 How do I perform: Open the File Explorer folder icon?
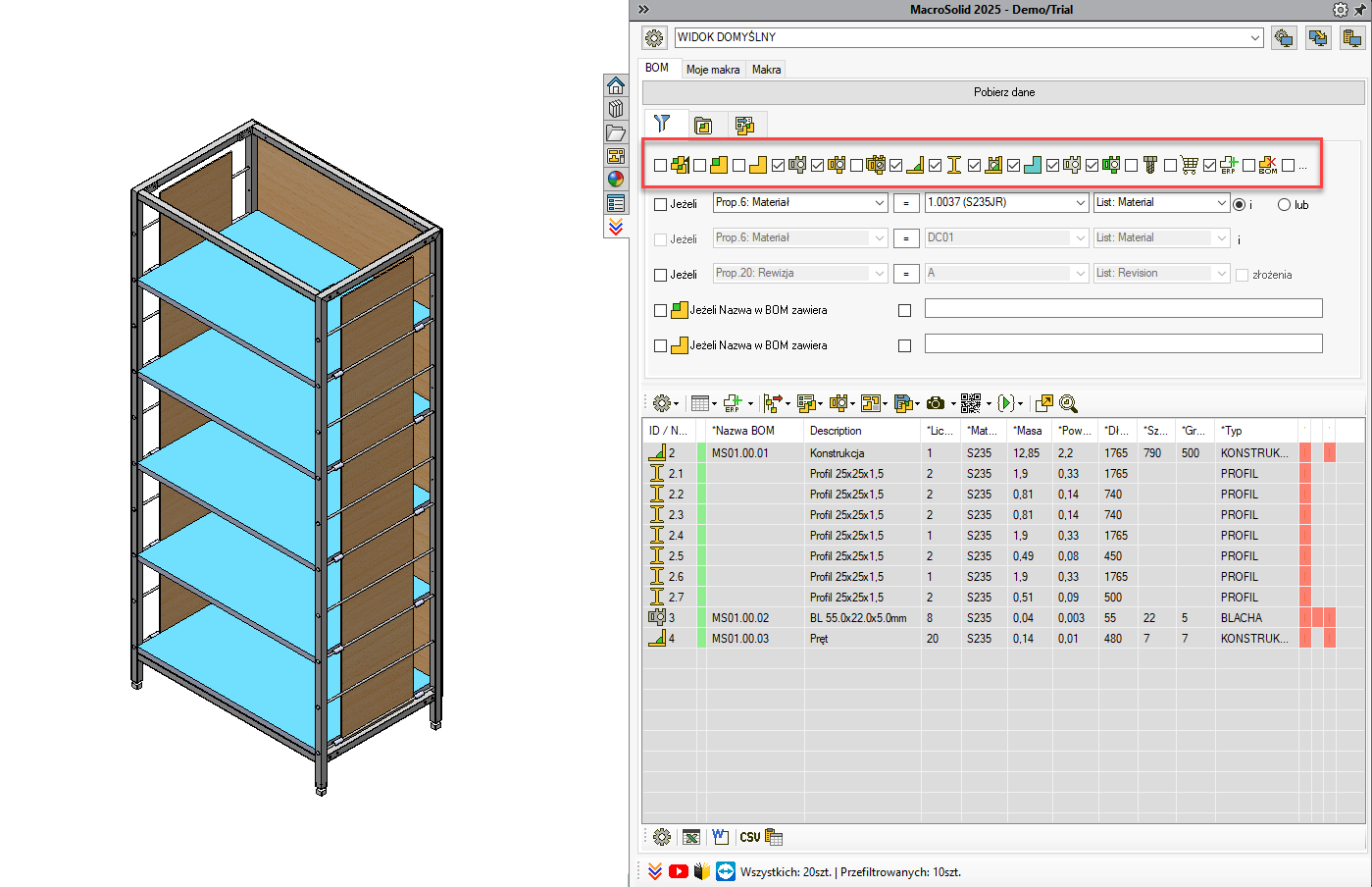pos(616,132)
